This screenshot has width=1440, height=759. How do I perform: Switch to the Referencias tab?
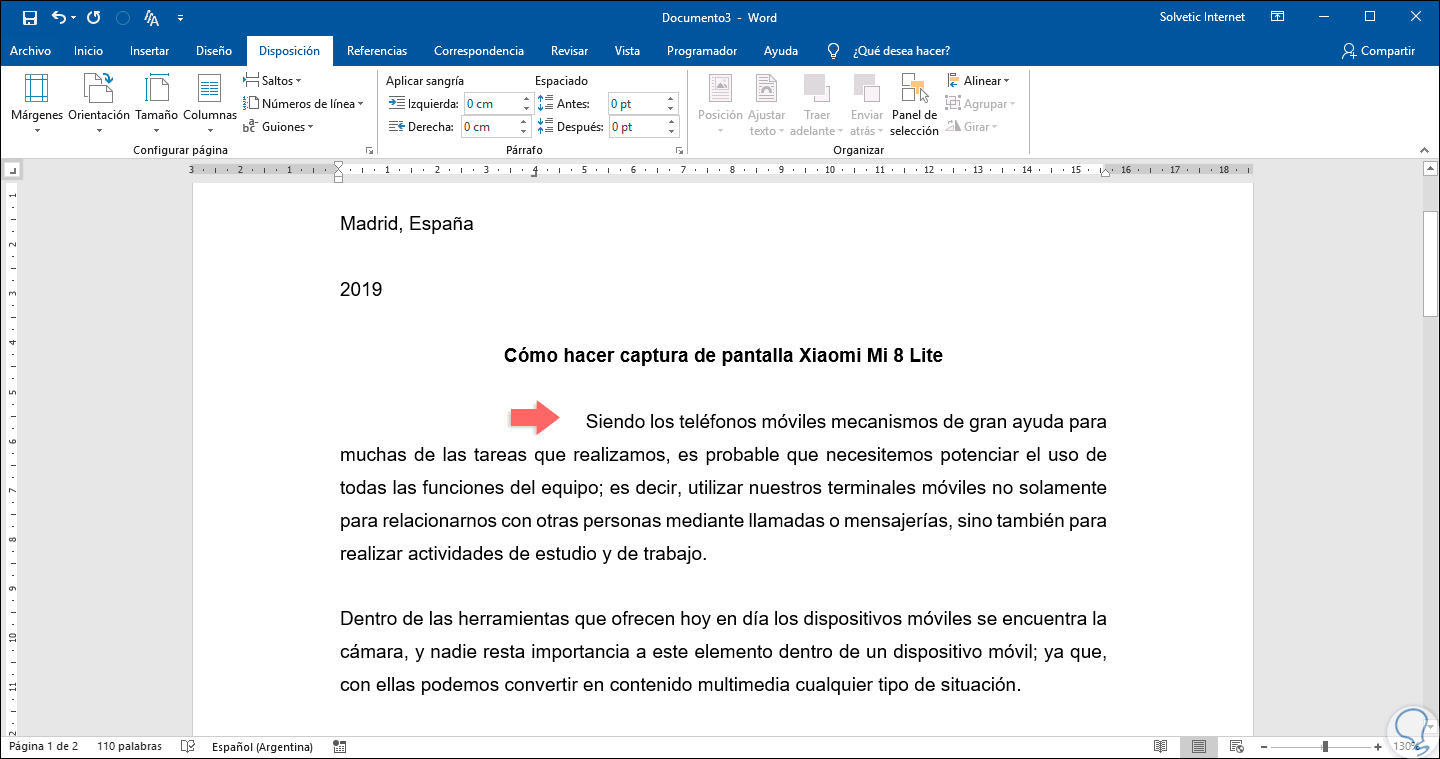(377, 51)
